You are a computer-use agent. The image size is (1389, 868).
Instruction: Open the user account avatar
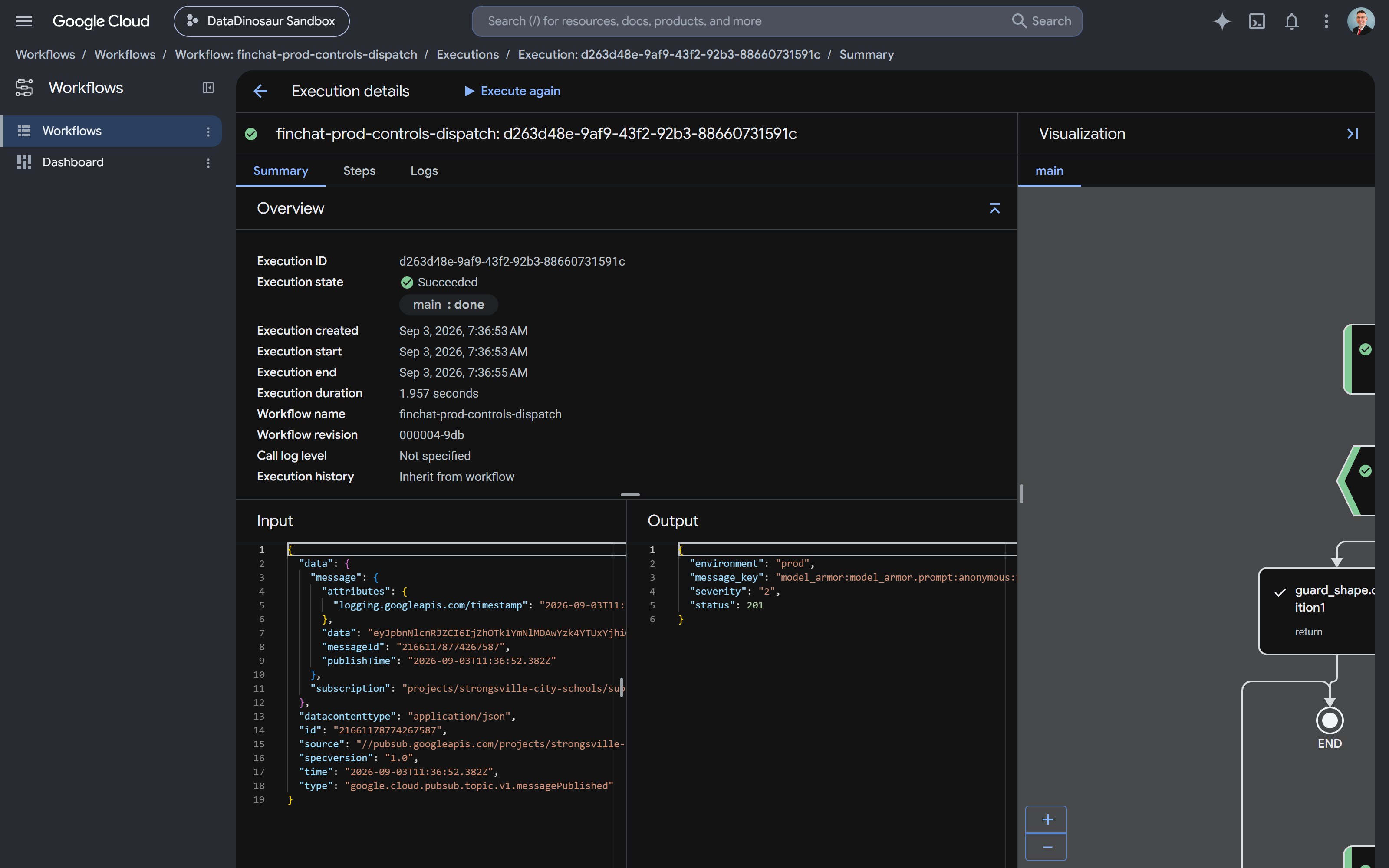pos(1361,21)
